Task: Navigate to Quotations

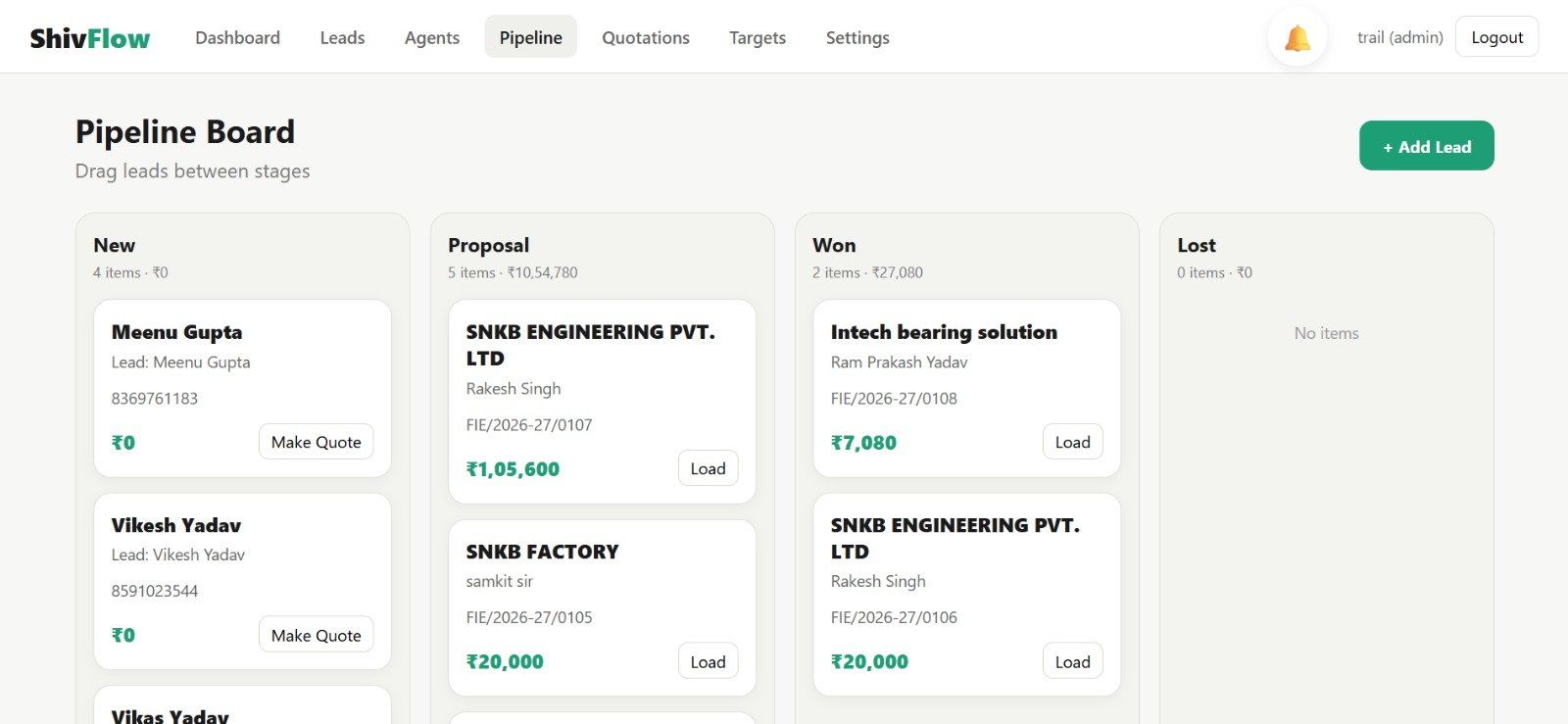Action: coord(646,37)
